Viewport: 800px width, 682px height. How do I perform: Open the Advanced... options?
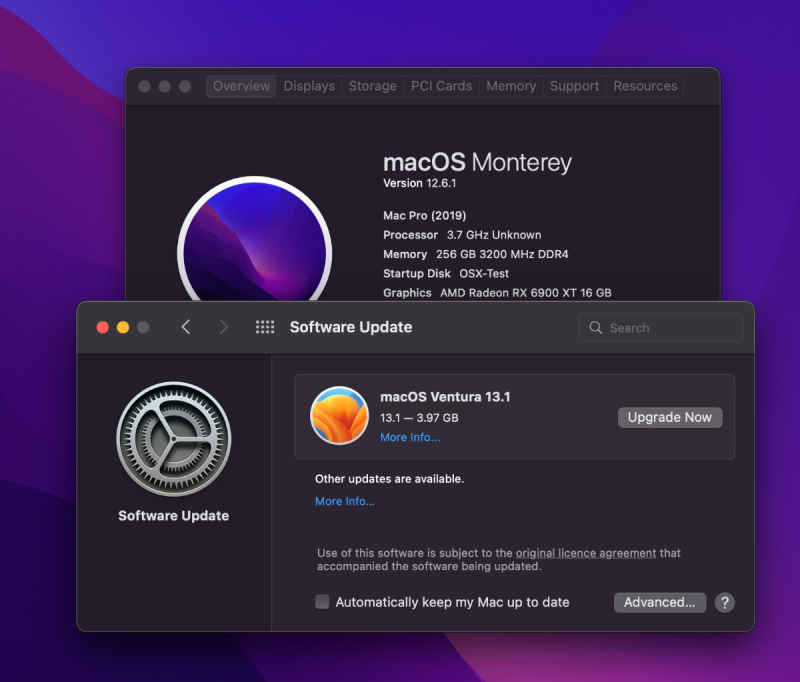tap(660, 602)
